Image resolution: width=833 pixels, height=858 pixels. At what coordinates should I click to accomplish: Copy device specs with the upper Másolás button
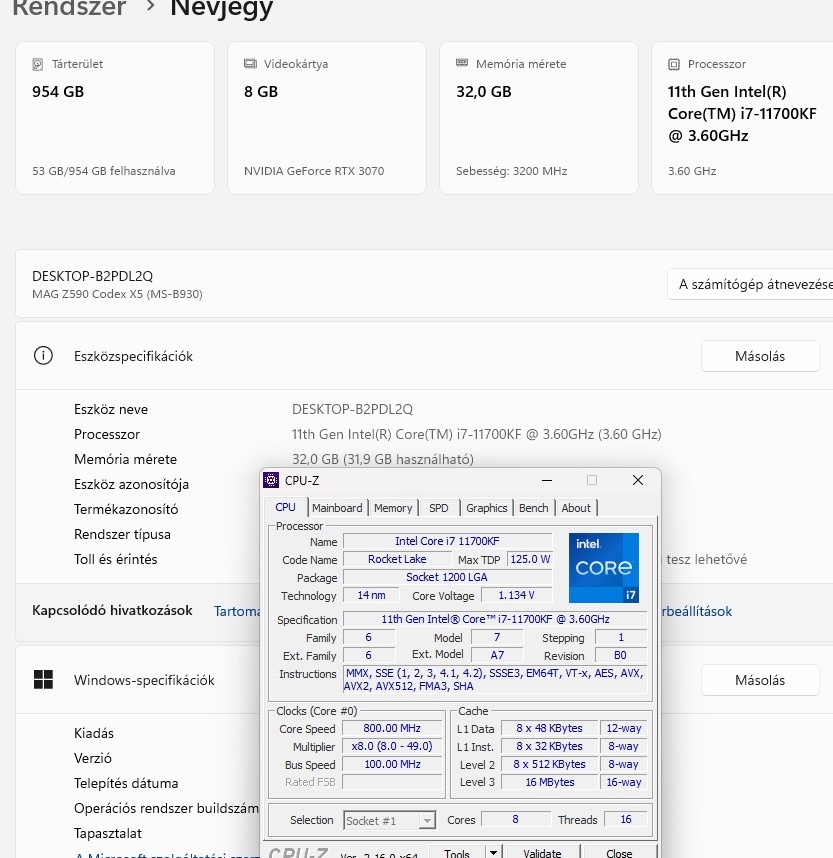pyautogui.click(x=760, y=356)
